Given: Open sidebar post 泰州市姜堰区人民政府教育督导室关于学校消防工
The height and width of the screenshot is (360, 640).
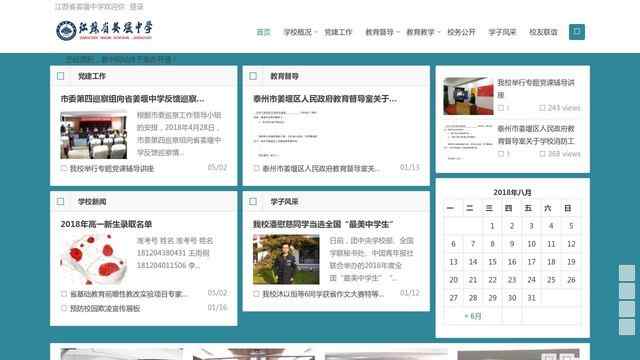Looking at the screenshot, I should point(536,135).
